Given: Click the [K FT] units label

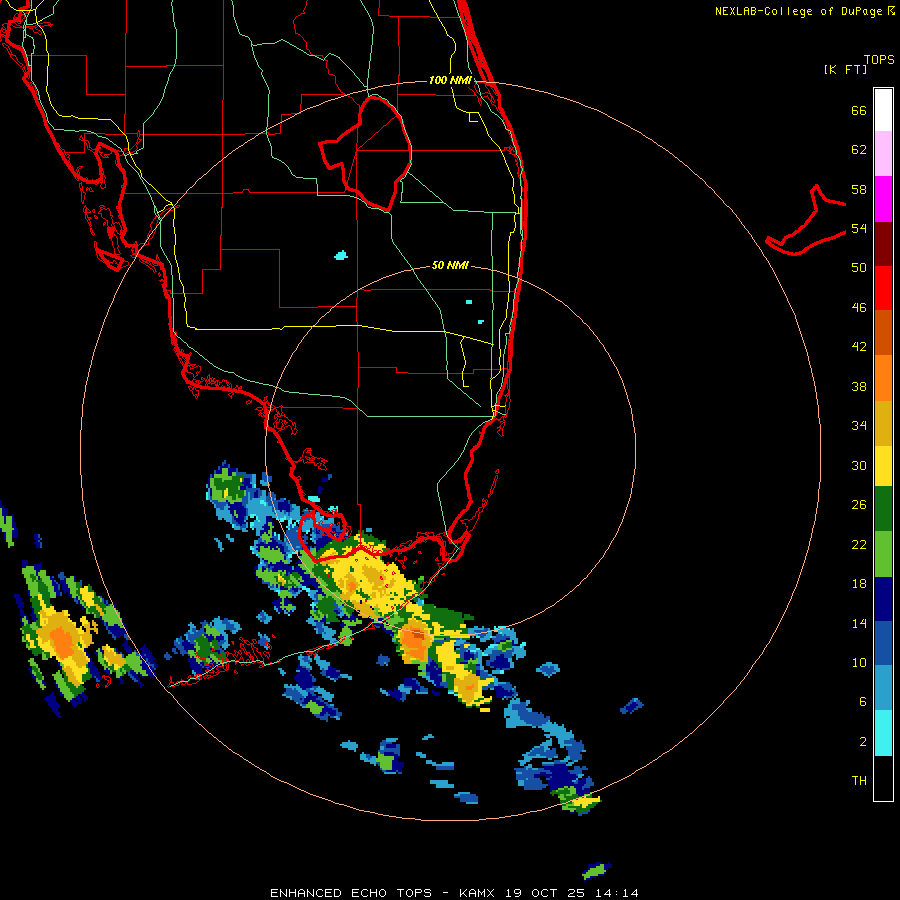Looking at the screenshot, I should (845, 70).
